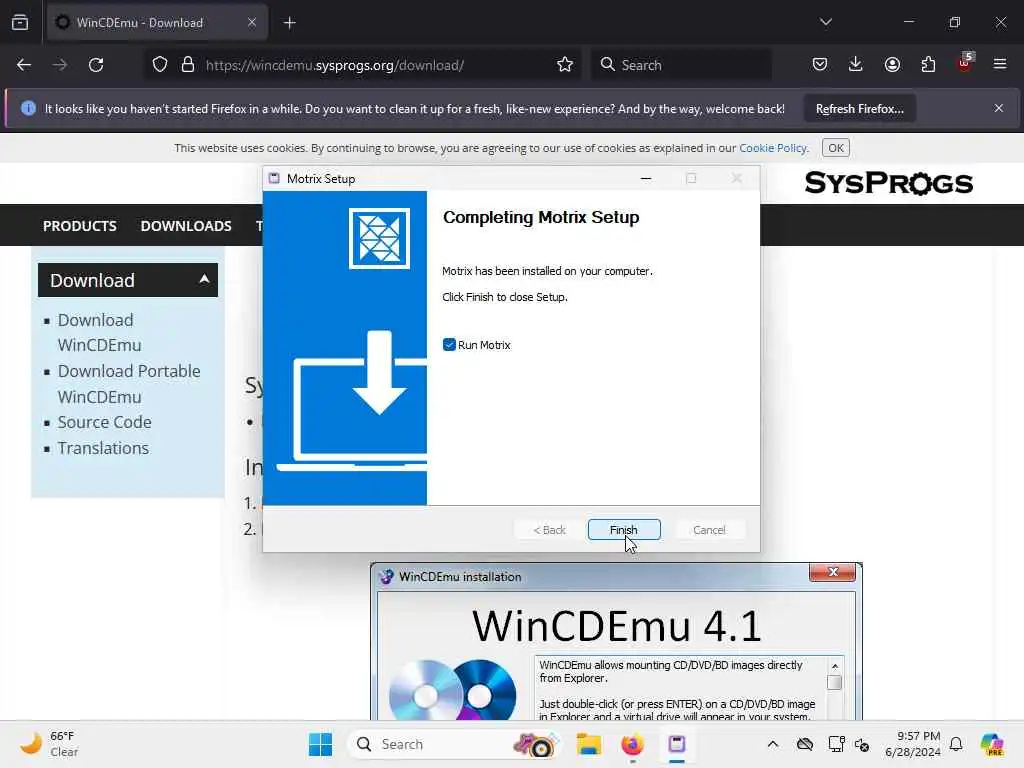
Task: Open the PRODUCTS menu
Action: (x=80, y=226)
